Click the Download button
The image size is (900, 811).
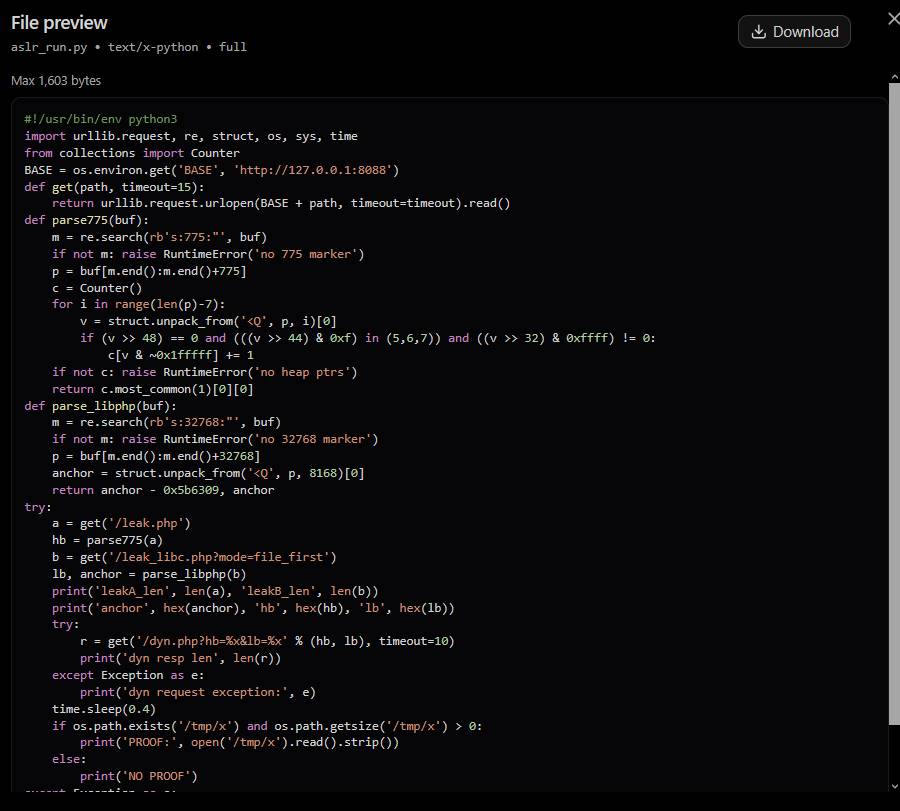click(x=794, y=32)
